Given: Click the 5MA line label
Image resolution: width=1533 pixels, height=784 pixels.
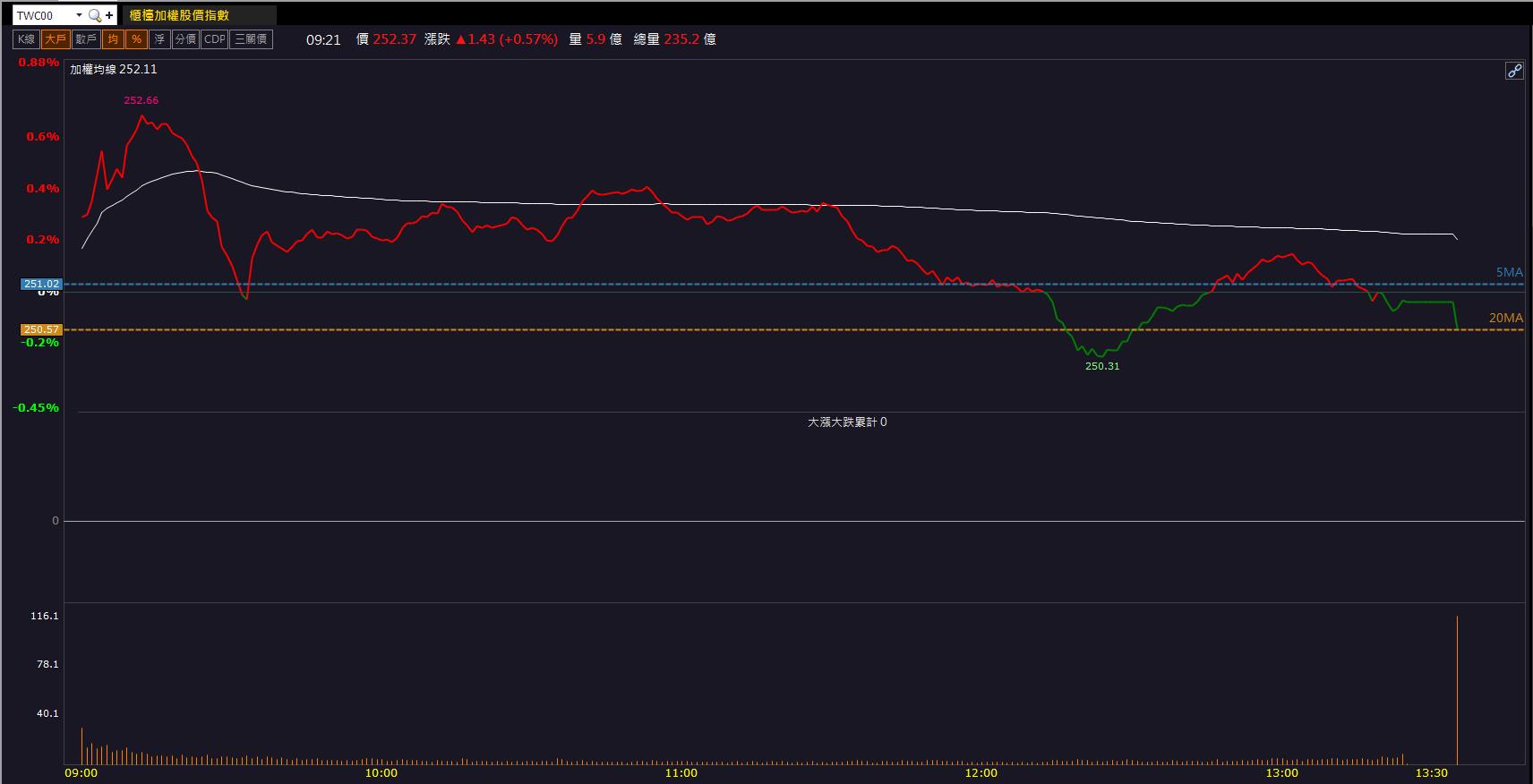Looking at the screenshot, I should pos(1509,272).
